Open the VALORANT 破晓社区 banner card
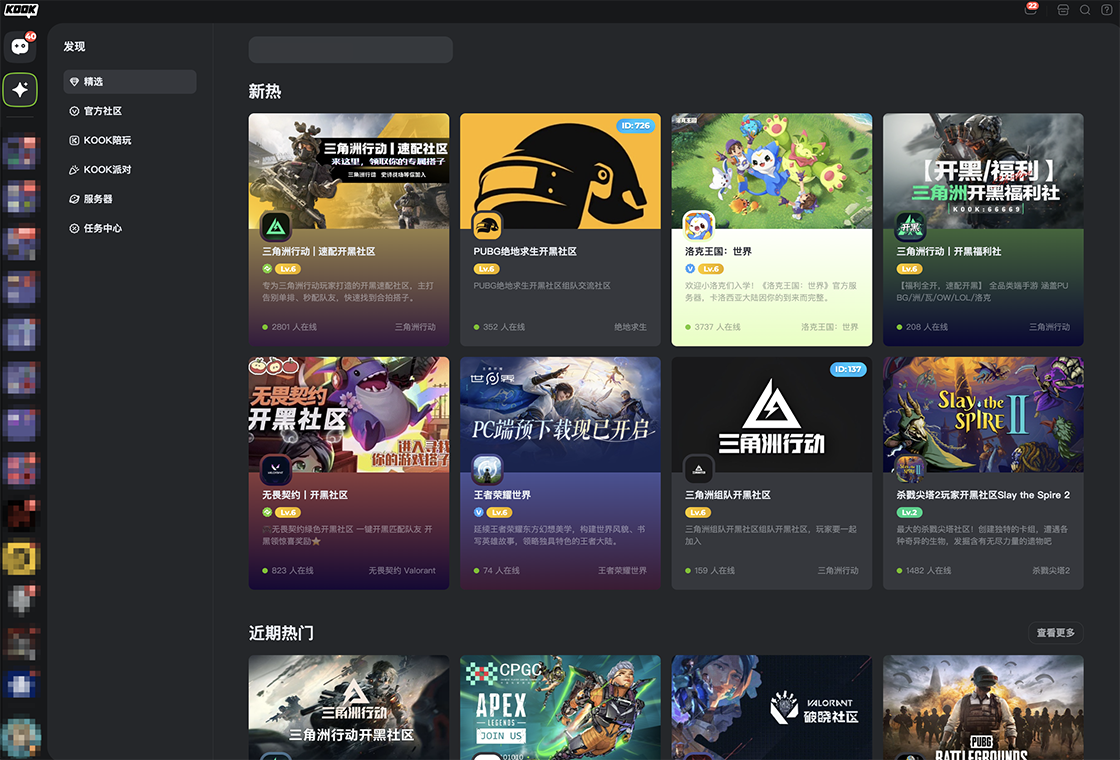The height and width of the screenshot is (760, 1120). point(771,707)
